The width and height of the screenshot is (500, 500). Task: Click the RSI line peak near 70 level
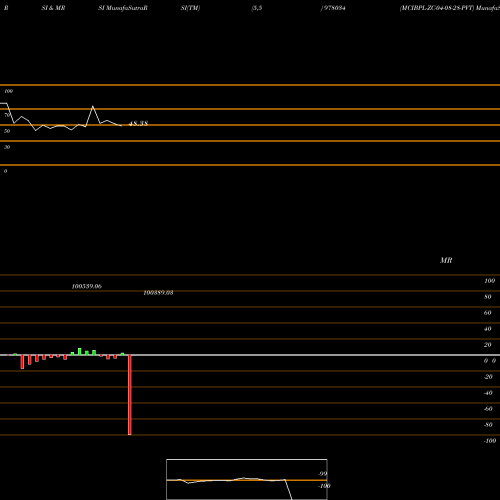[x=93, y=106]
